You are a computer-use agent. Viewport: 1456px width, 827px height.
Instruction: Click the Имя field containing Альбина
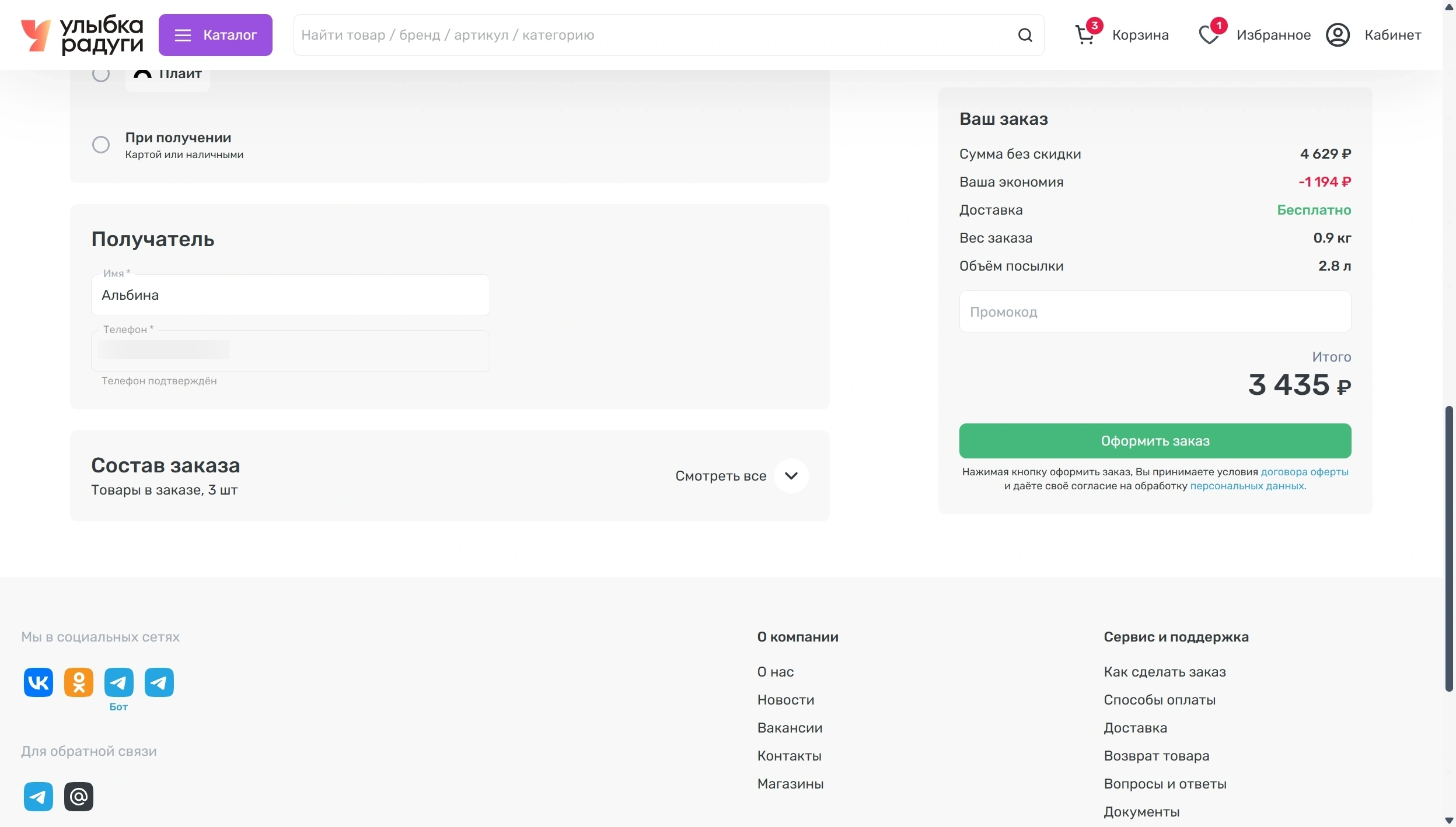point(290,295)
